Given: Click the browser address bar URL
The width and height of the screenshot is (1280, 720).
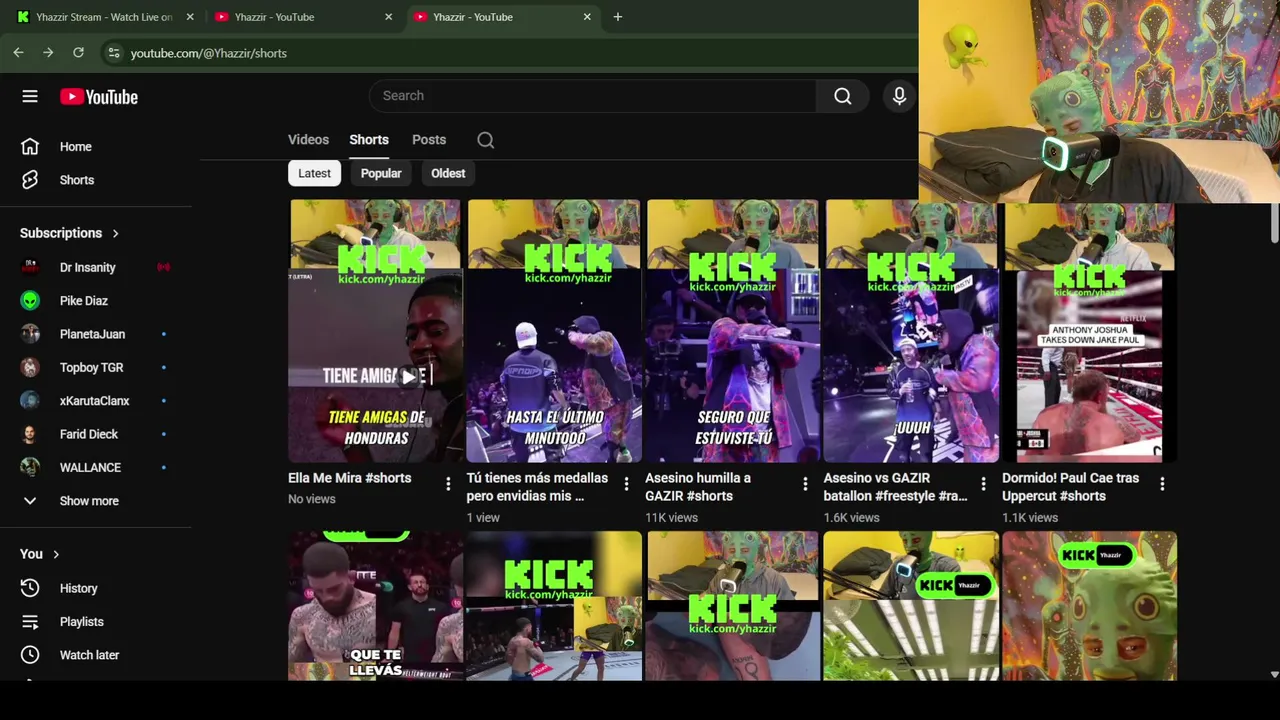Looking at the screenshot, I should (x=208, y=53).
